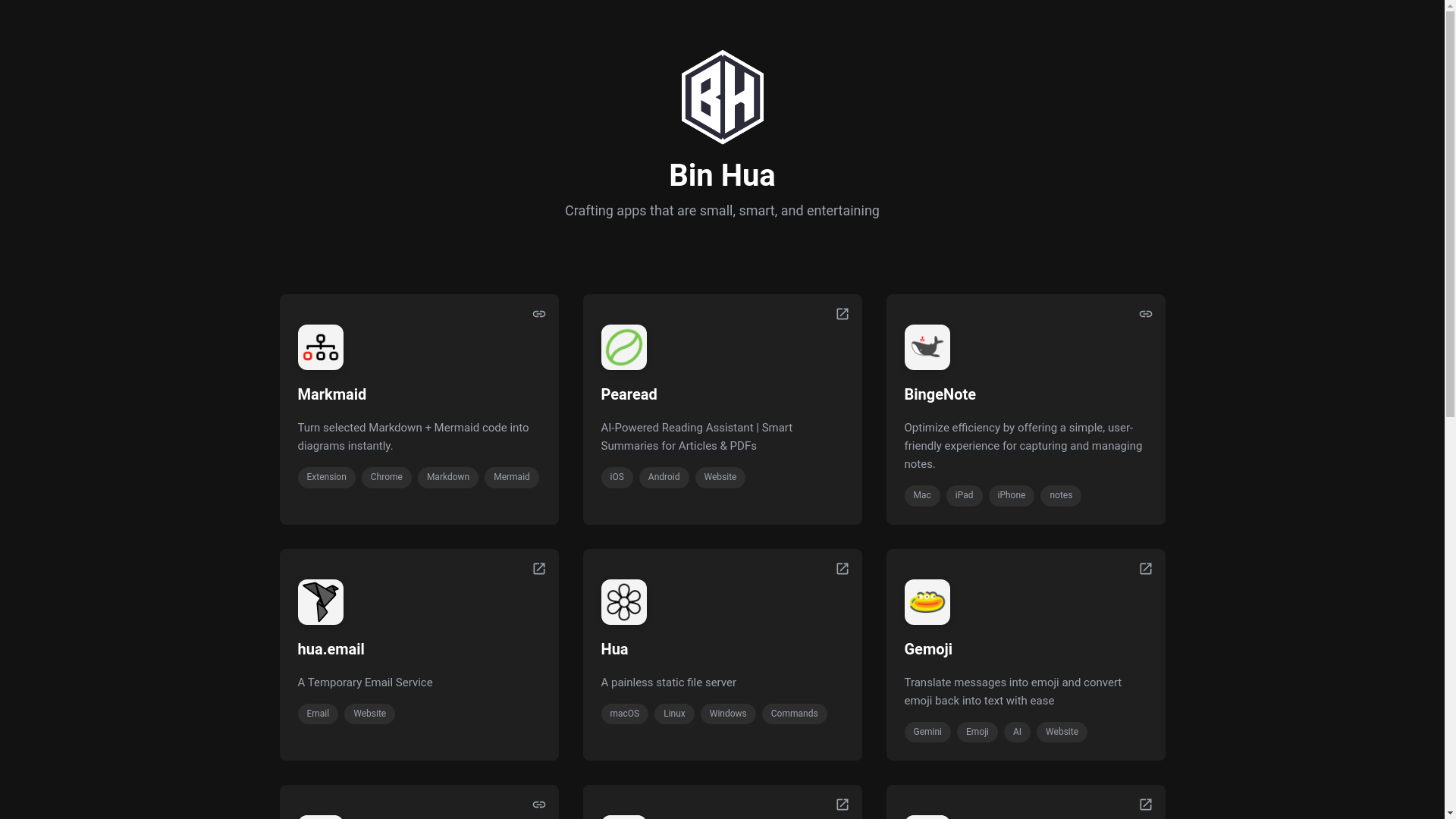Click the Markdown tag chip
The height and width of the screenshot is (819, 1456).
coord(447,477)
